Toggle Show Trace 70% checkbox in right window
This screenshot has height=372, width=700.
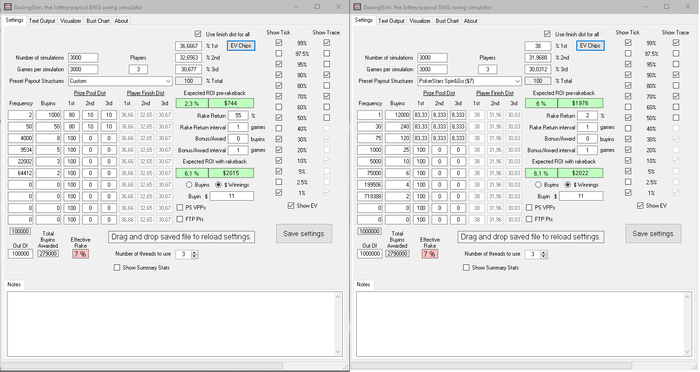click(676, 96)
